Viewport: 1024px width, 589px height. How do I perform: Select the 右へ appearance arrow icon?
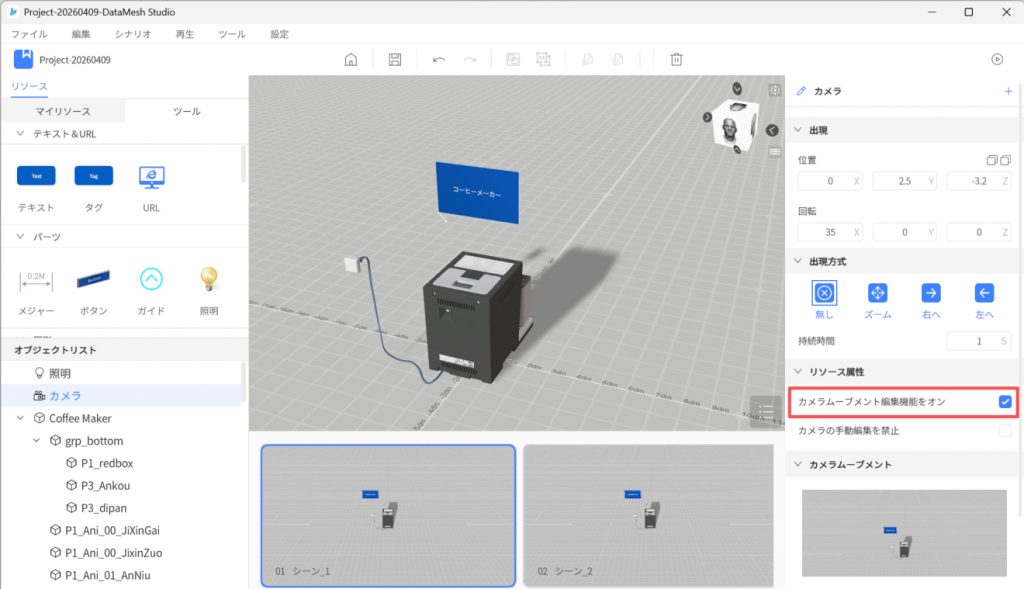(x=930, y=293)
